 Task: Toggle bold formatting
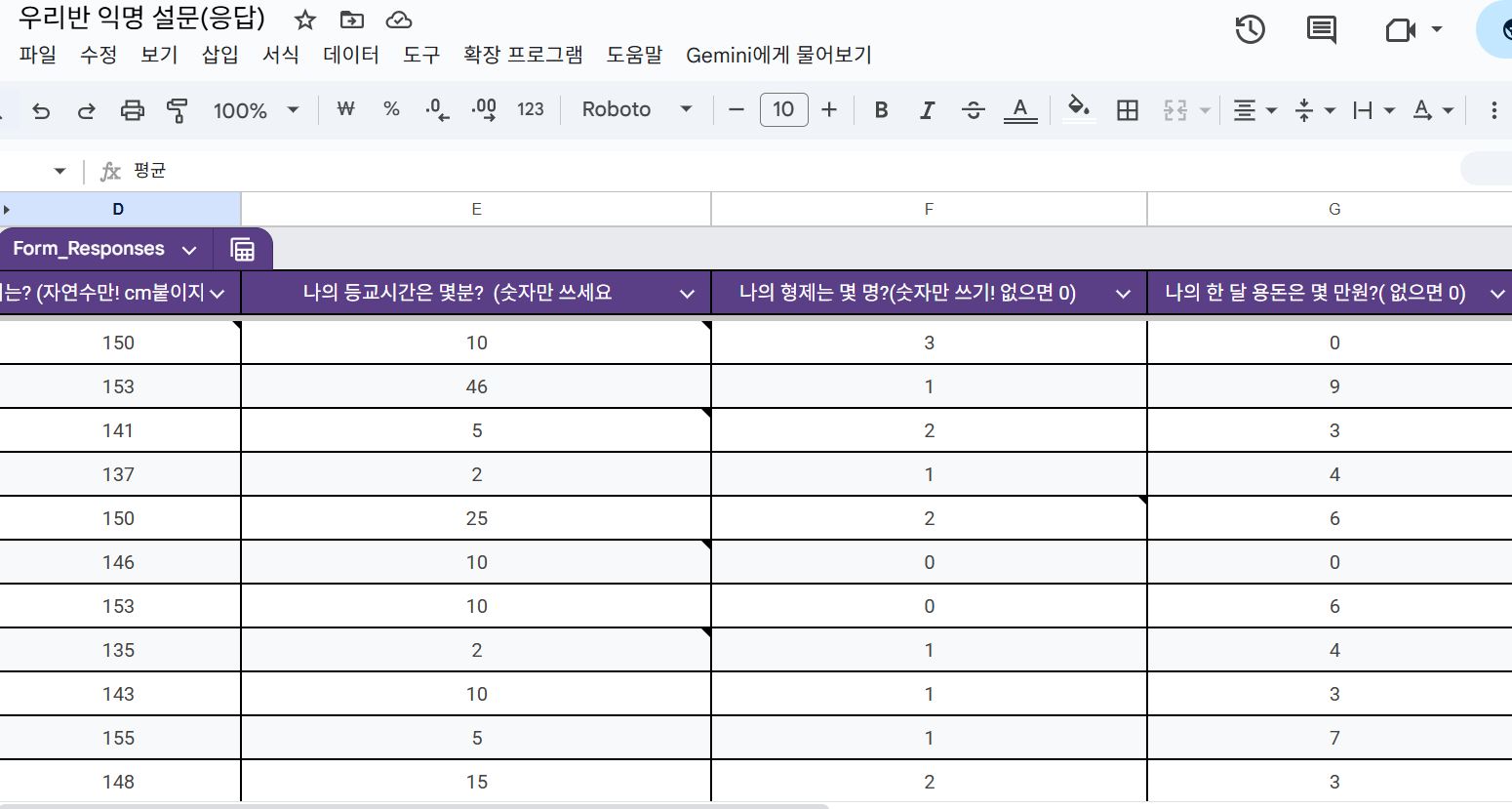click(881, 110)
